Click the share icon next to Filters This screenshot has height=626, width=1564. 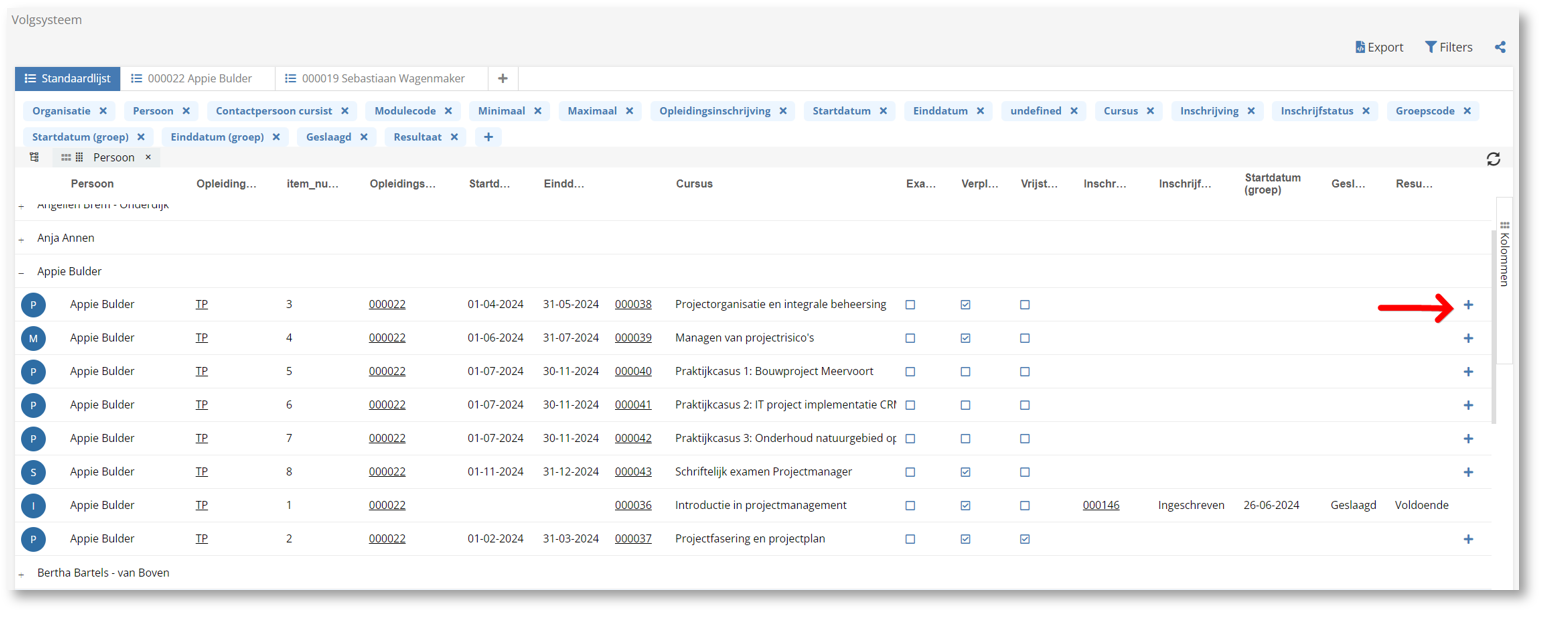1500,47
